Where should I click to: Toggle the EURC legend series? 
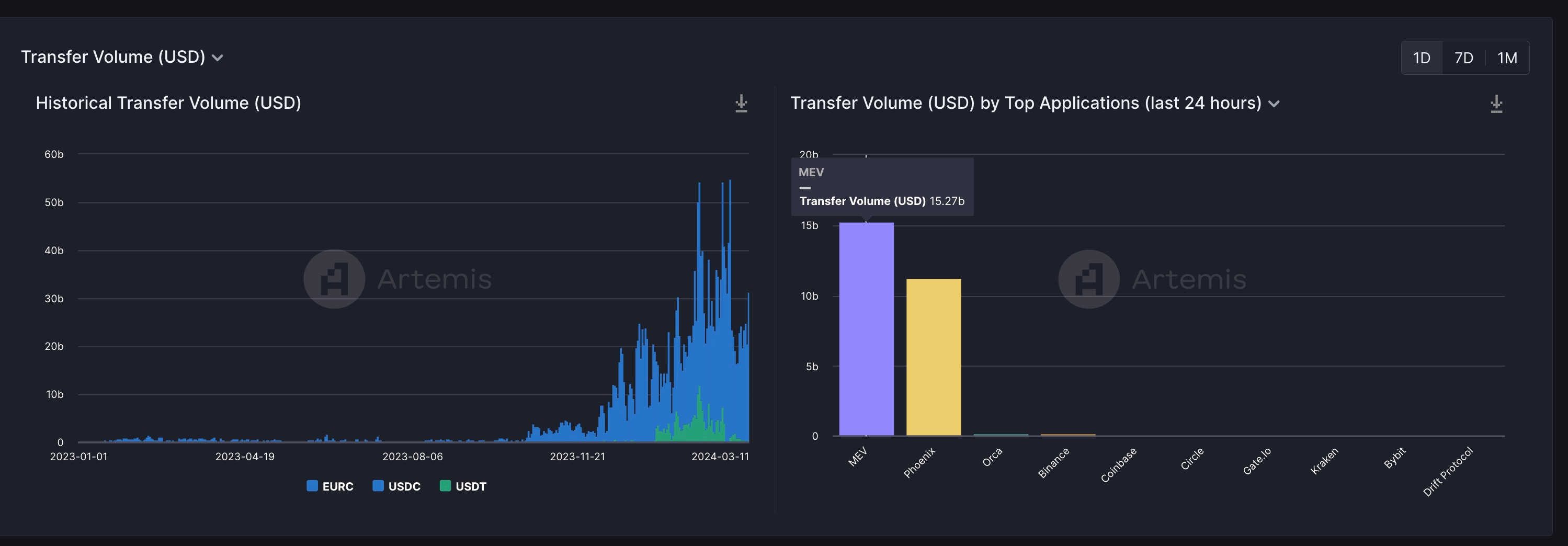coord(330,486)
